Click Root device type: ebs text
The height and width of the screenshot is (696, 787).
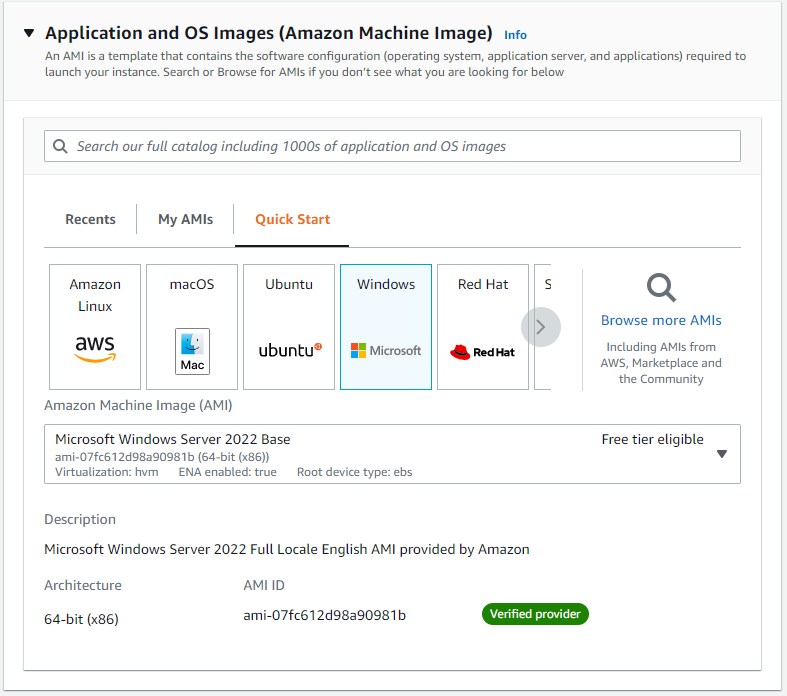[354, 472]
